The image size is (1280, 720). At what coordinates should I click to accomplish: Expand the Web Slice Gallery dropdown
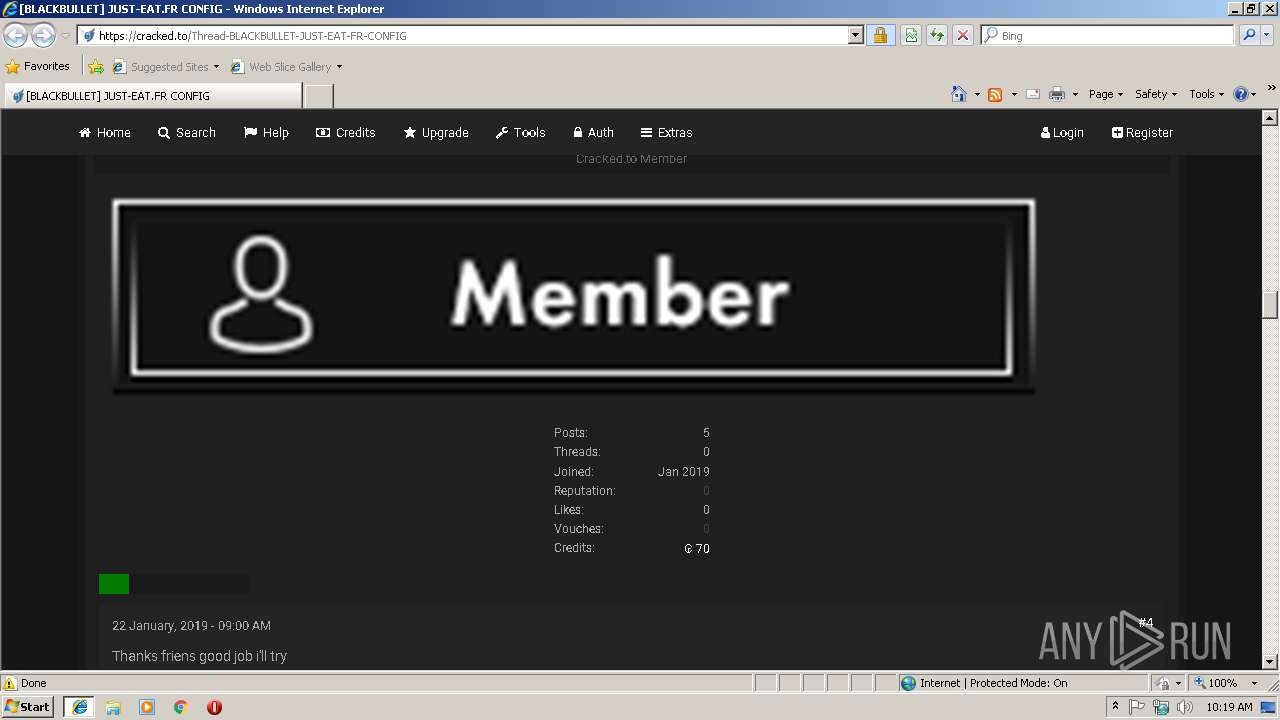[x=339, y=67]
